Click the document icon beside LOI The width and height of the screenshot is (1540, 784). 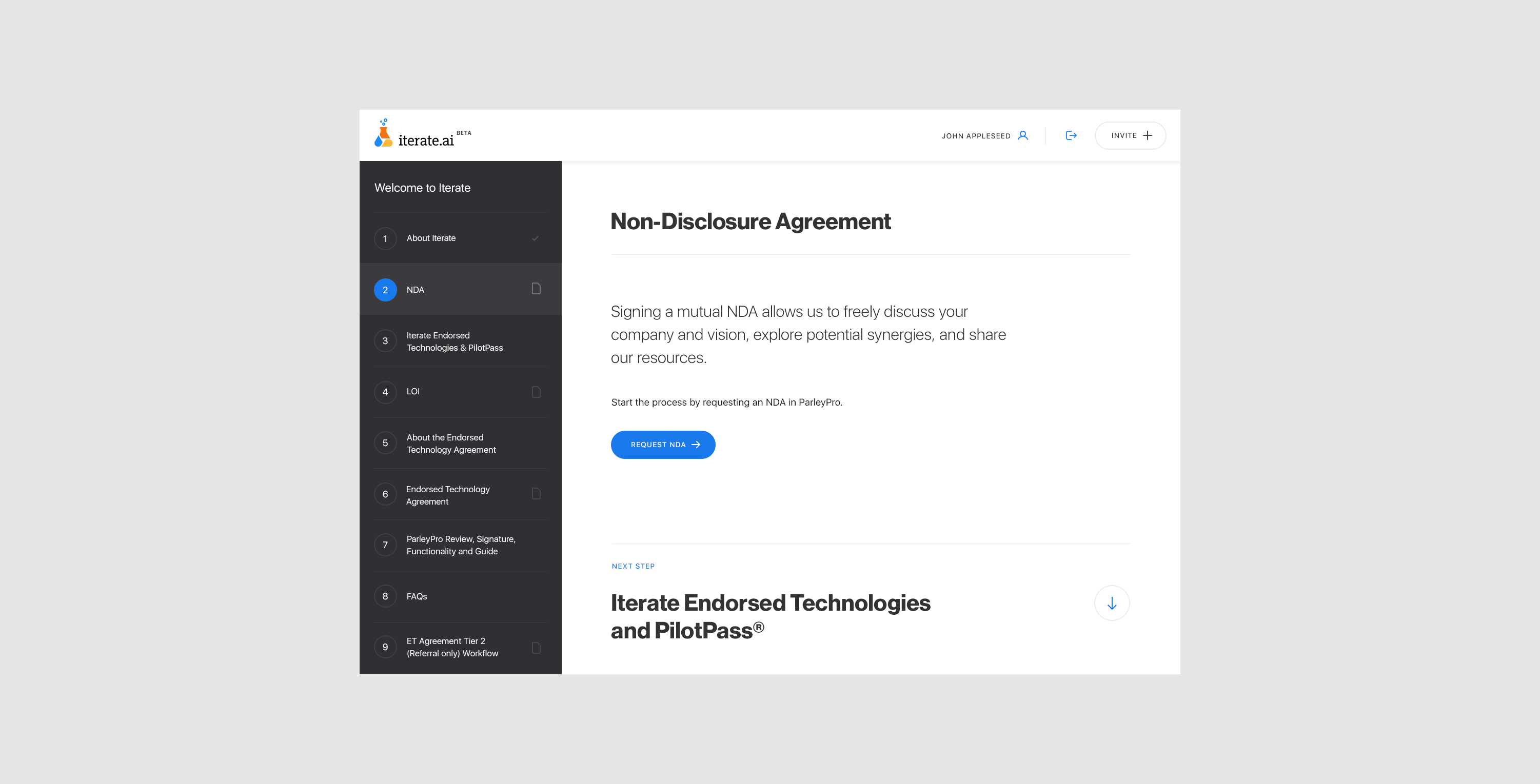click(x=536, y=392)
